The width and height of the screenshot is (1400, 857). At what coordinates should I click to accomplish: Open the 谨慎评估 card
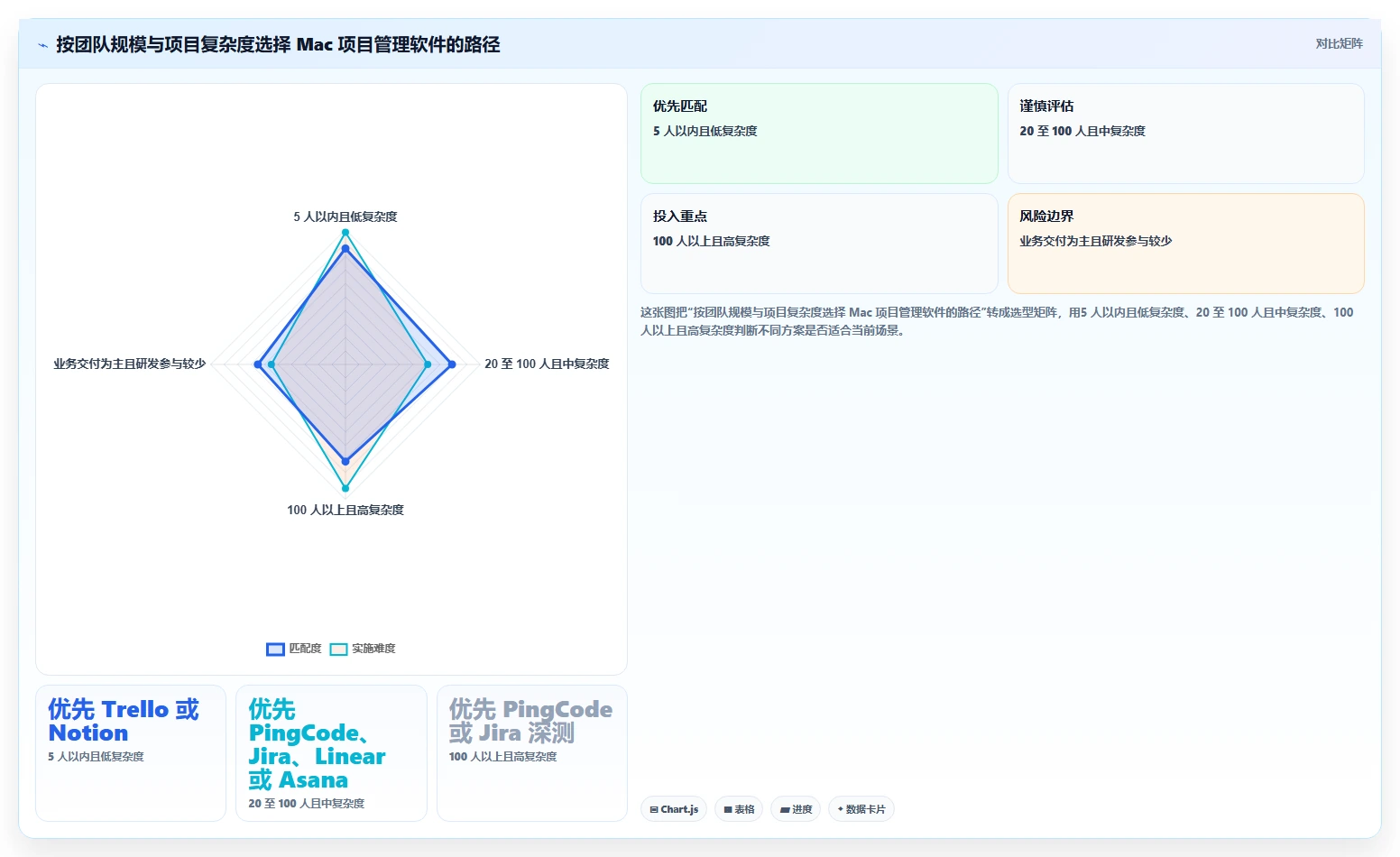[x=1185, y=134]
